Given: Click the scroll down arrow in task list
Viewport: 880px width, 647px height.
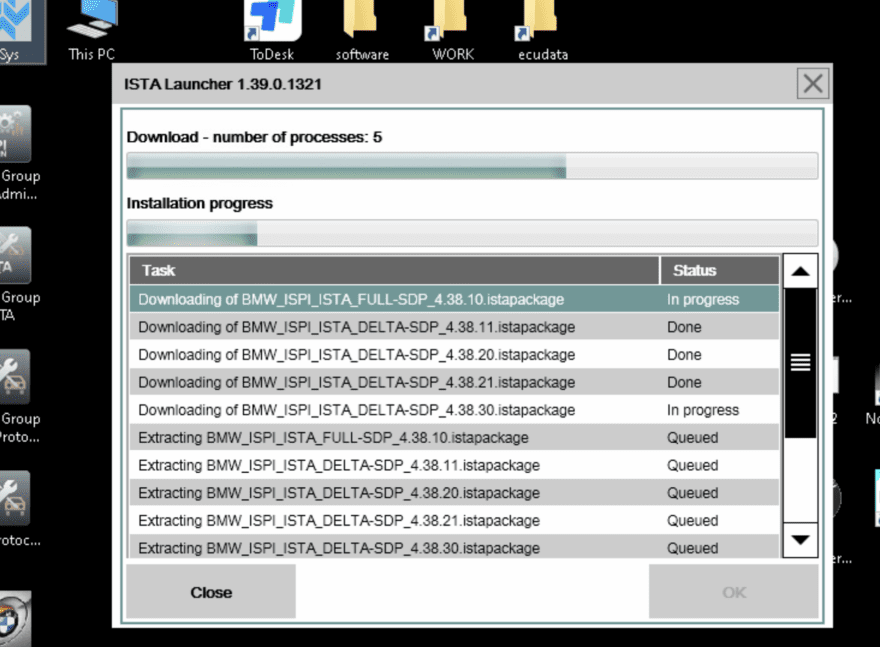Looking at the screenshot, I should (800, 540).
